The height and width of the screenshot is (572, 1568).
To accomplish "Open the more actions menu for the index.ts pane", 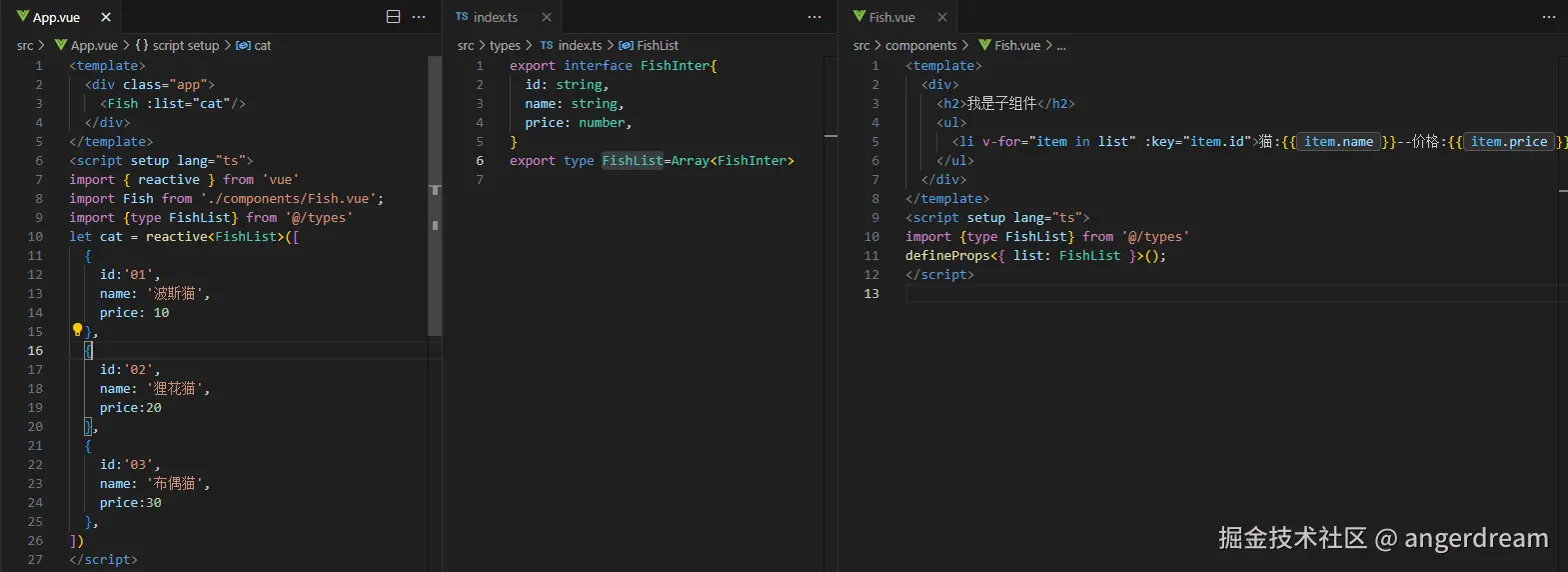I will 814,17.
